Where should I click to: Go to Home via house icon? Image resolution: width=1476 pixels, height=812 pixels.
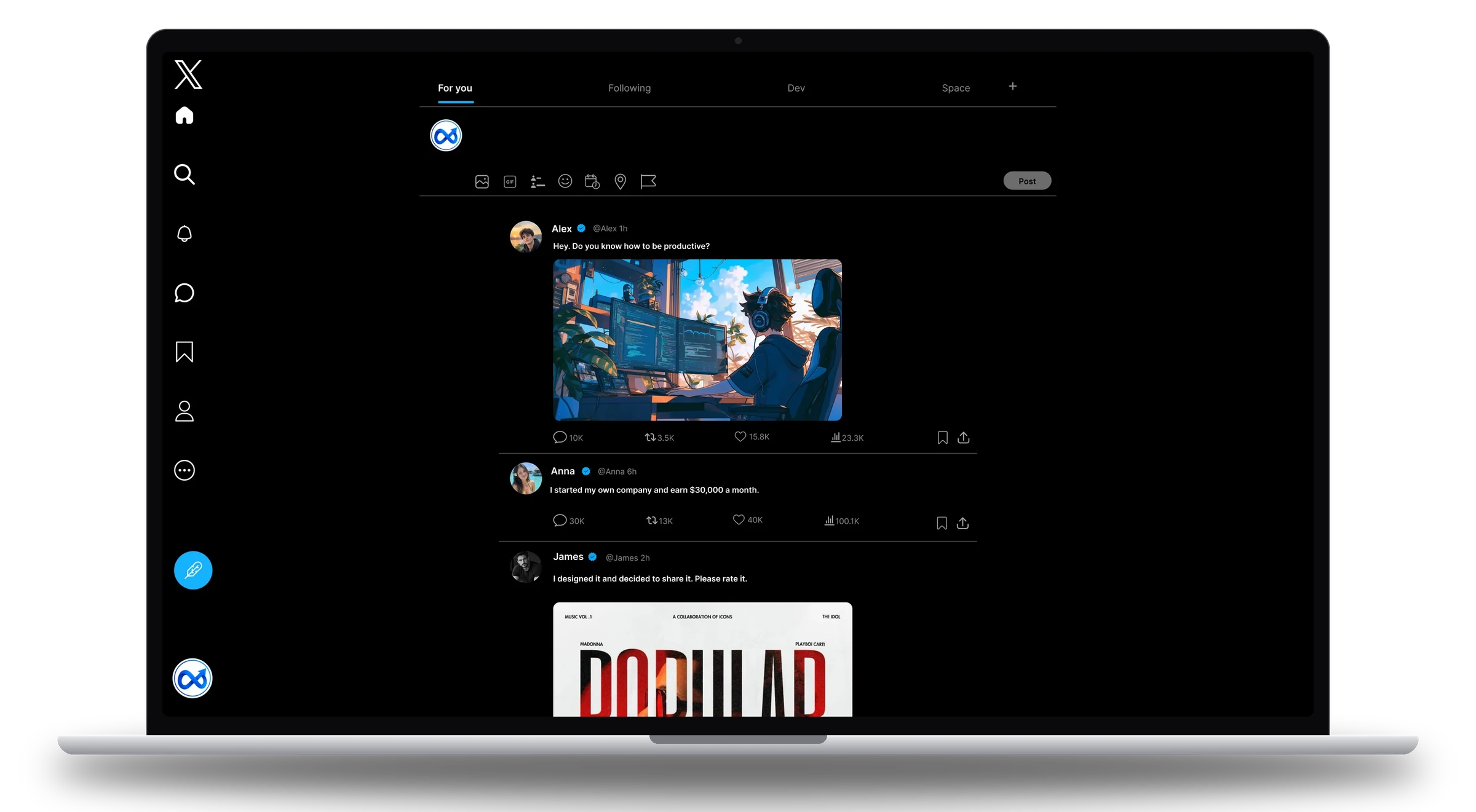184,115
